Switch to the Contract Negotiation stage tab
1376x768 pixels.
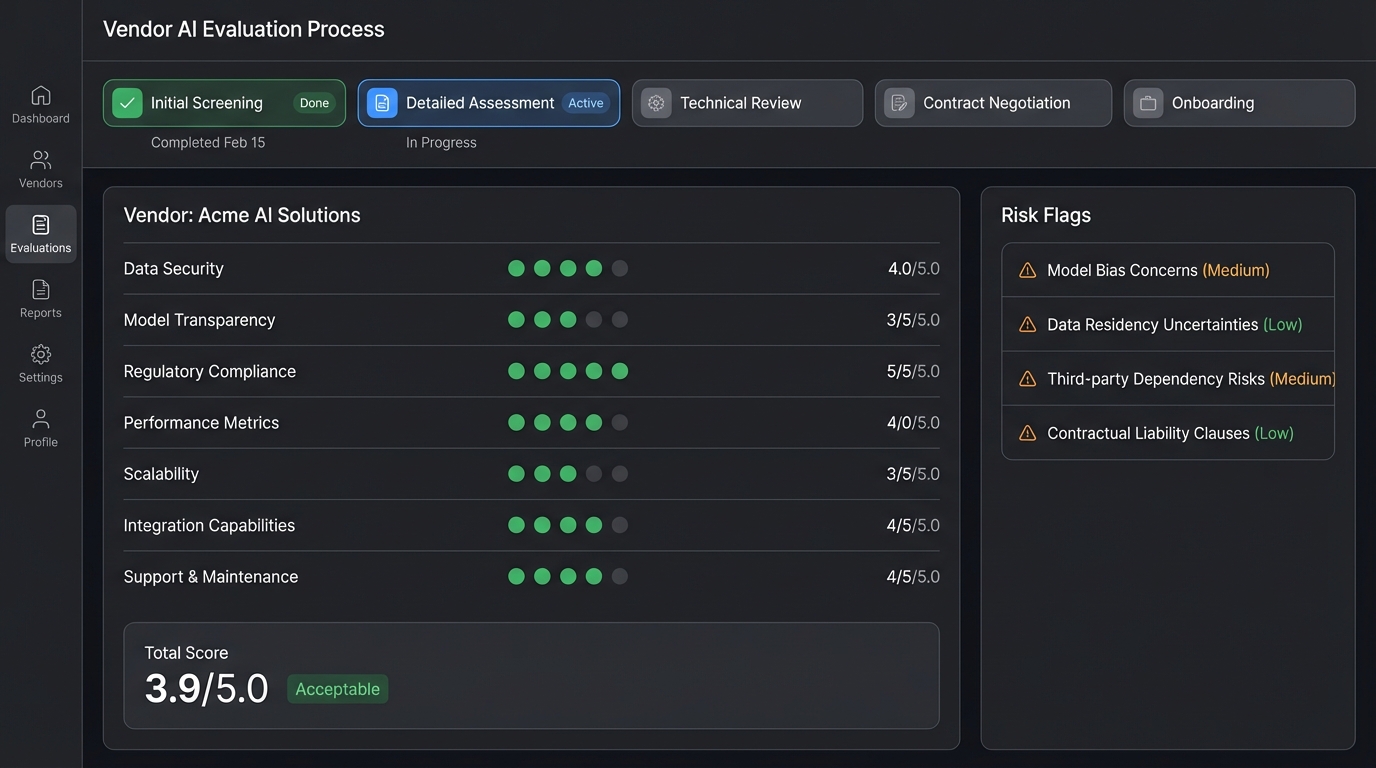pyautogui.click(x=993, y=102)
